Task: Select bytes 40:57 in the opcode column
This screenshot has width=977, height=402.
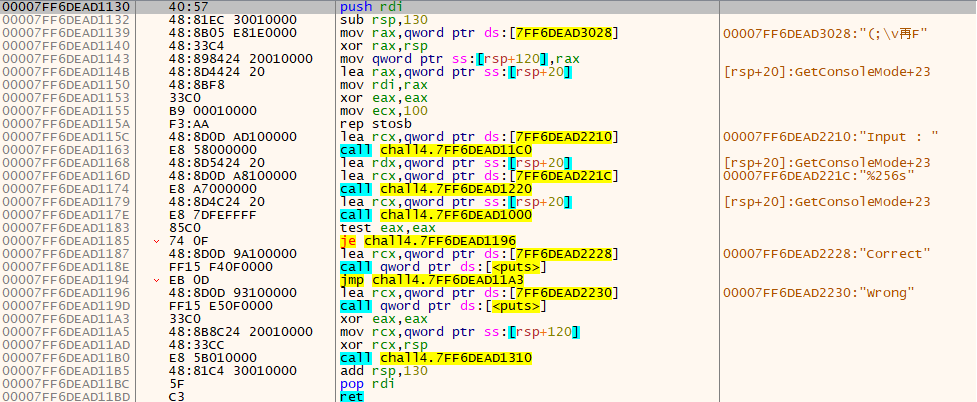Action: tap(187, 7)
